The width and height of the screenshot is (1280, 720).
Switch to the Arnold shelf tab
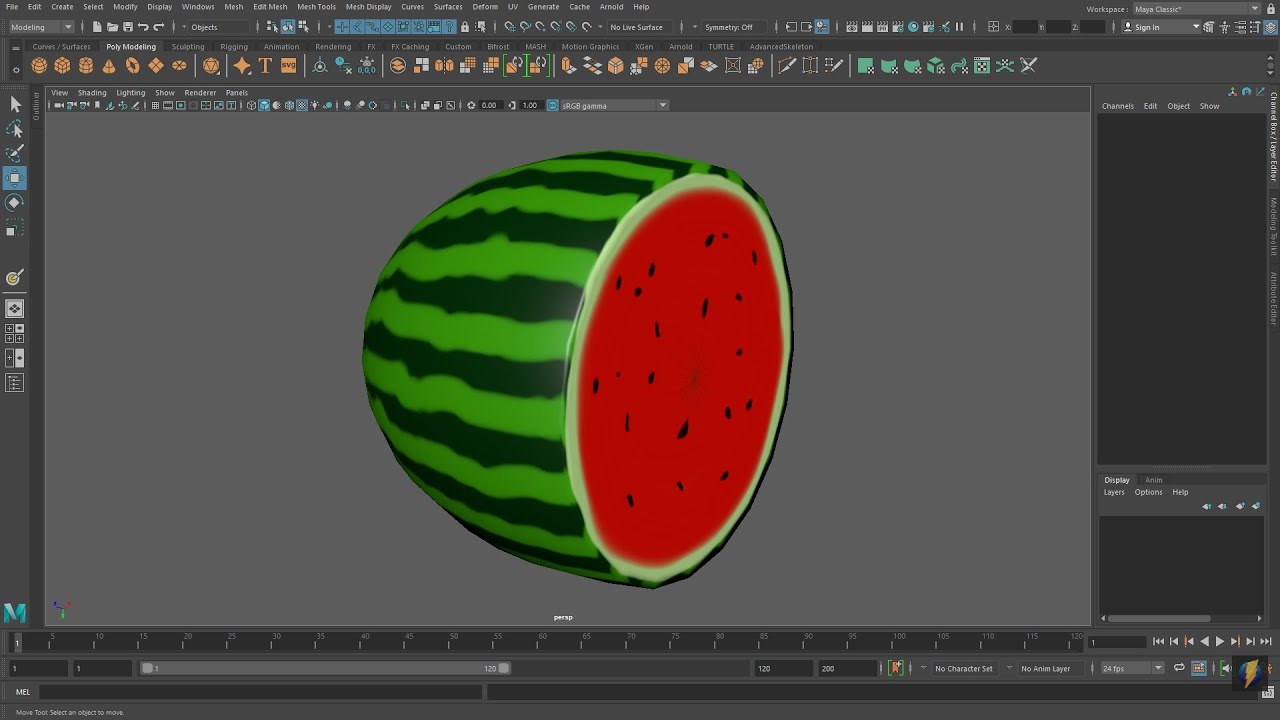coord(681,46)
